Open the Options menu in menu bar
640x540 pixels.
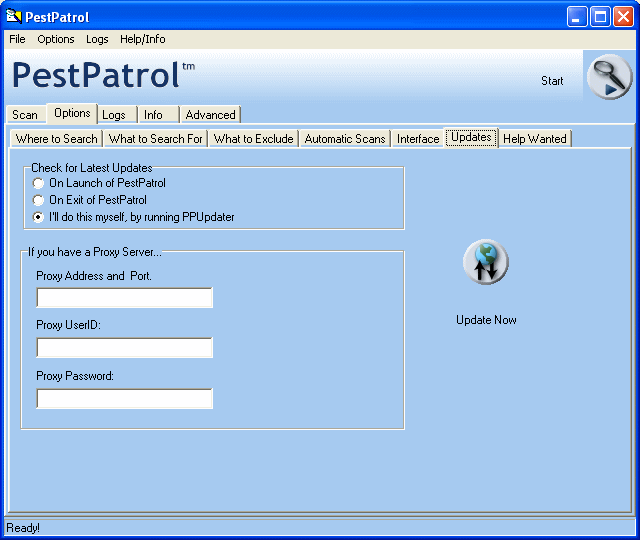[56, 39]
